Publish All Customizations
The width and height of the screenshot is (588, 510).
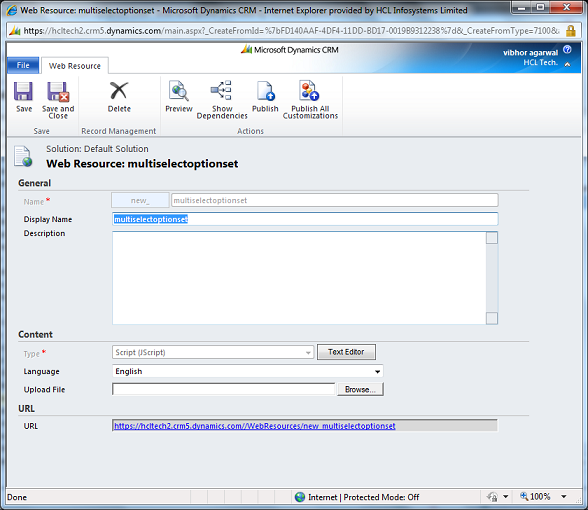(310, 100)
